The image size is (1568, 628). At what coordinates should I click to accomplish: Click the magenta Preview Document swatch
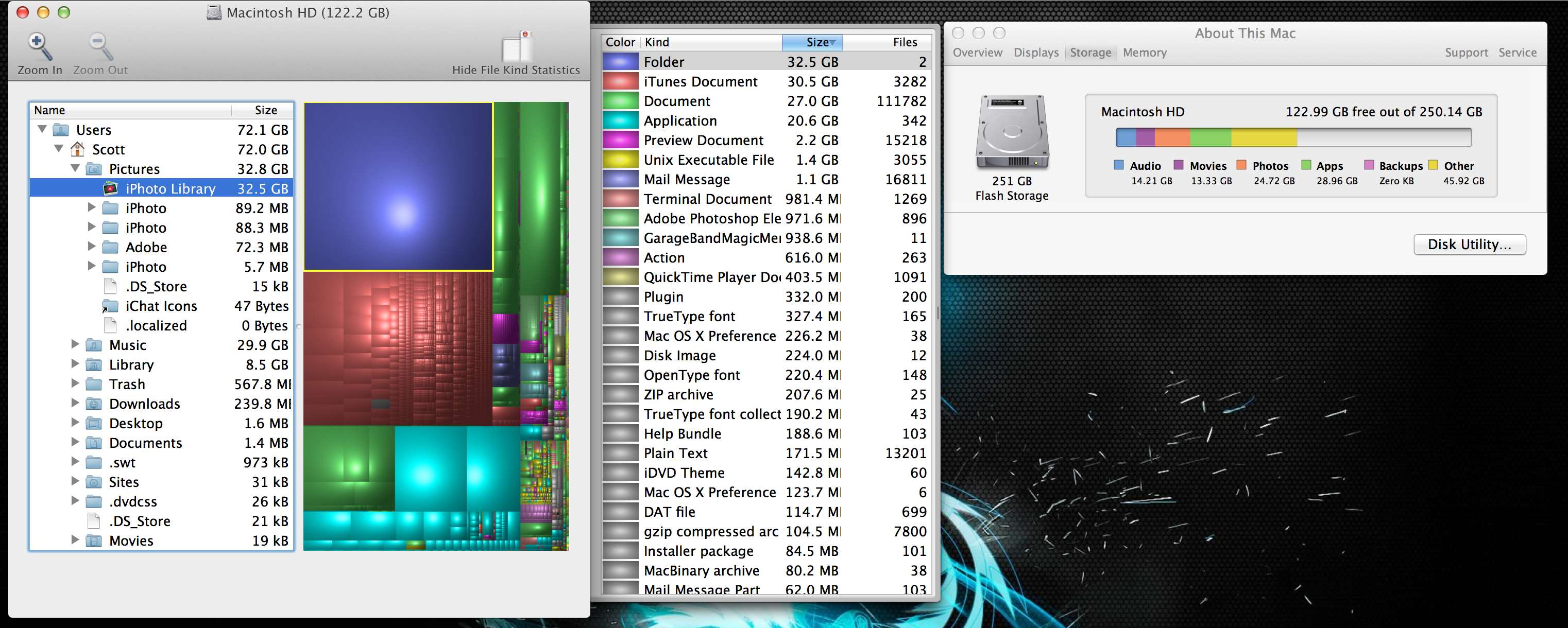620,140
